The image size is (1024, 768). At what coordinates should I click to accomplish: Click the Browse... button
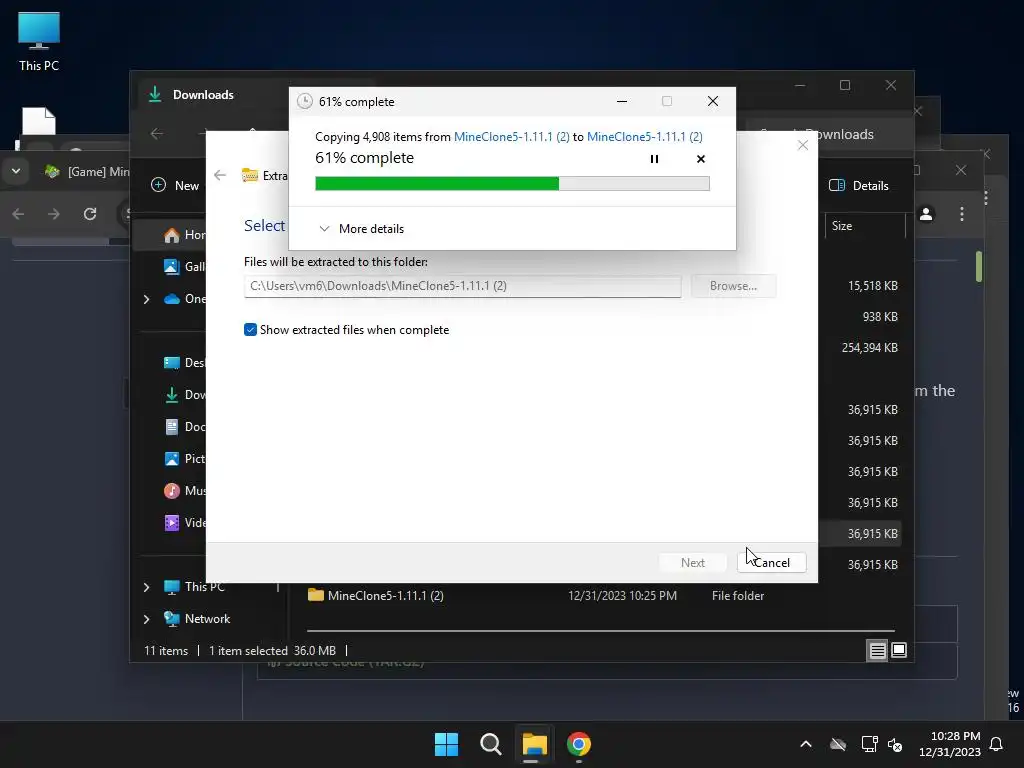click(733, 286)
